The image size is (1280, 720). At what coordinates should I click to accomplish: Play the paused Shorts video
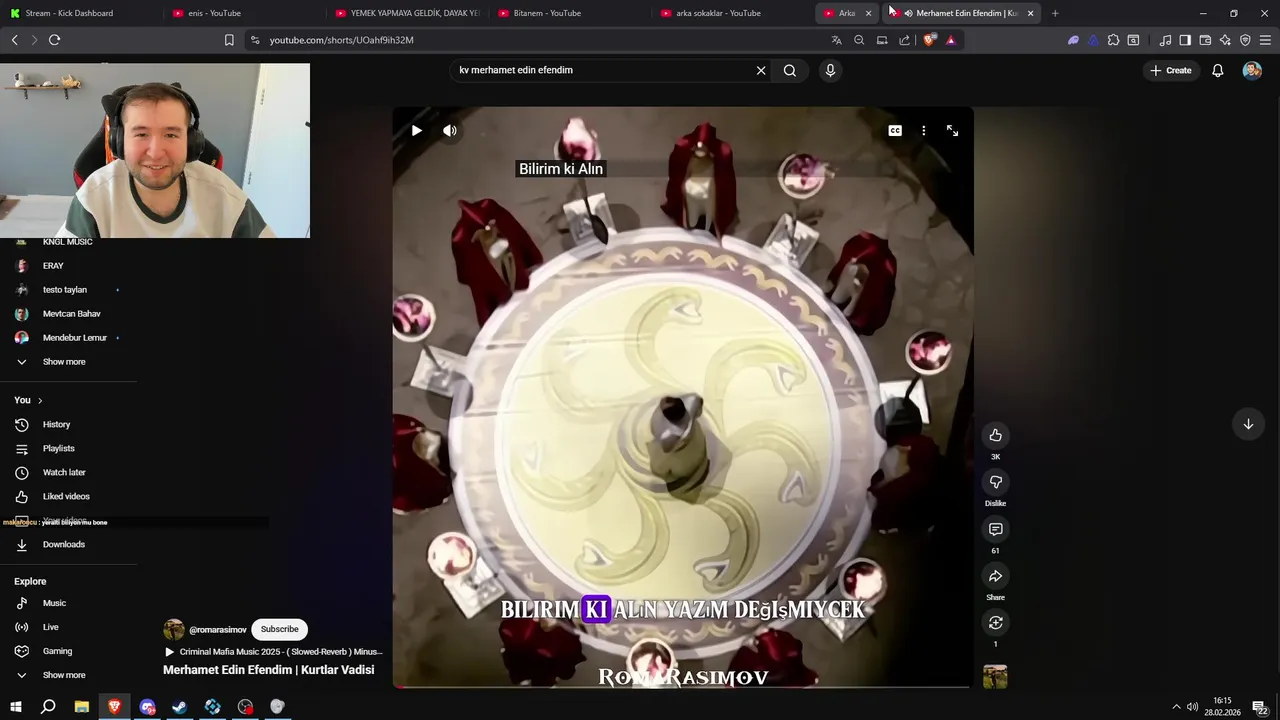point(417,131)
